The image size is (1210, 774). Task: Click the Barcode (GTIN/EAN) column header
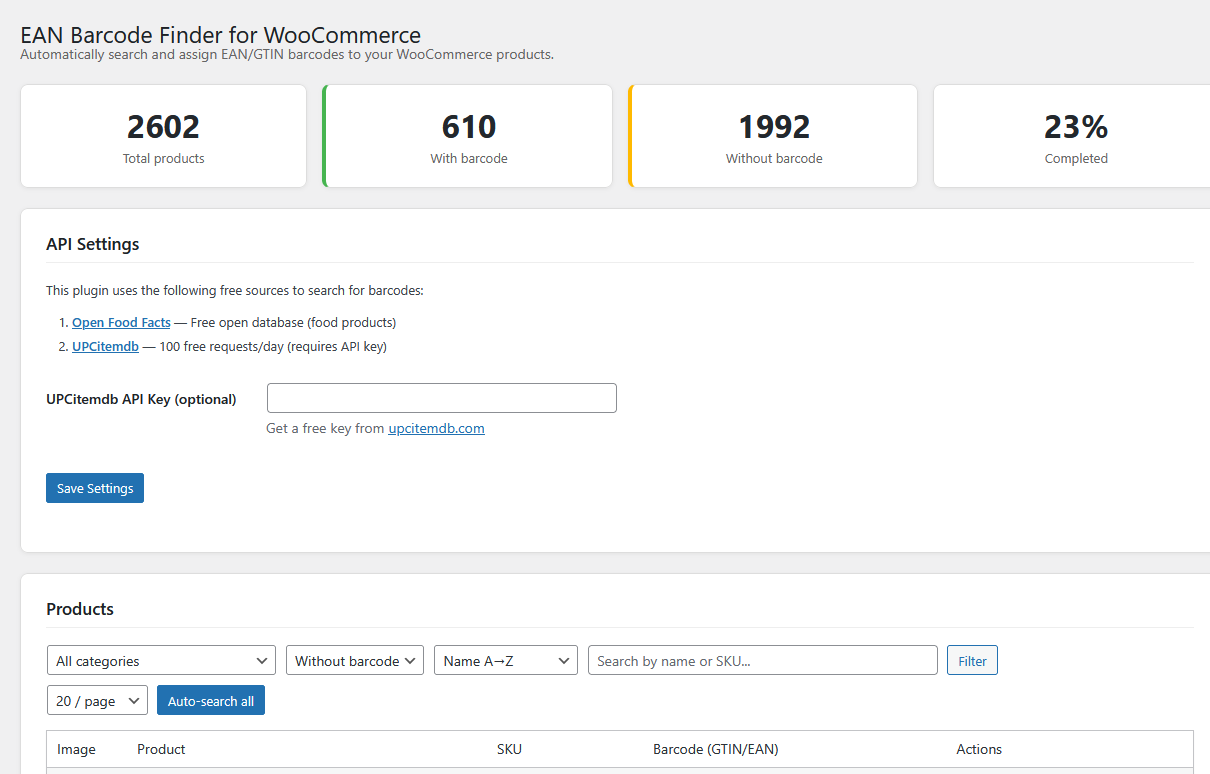[x=715, y=749]
